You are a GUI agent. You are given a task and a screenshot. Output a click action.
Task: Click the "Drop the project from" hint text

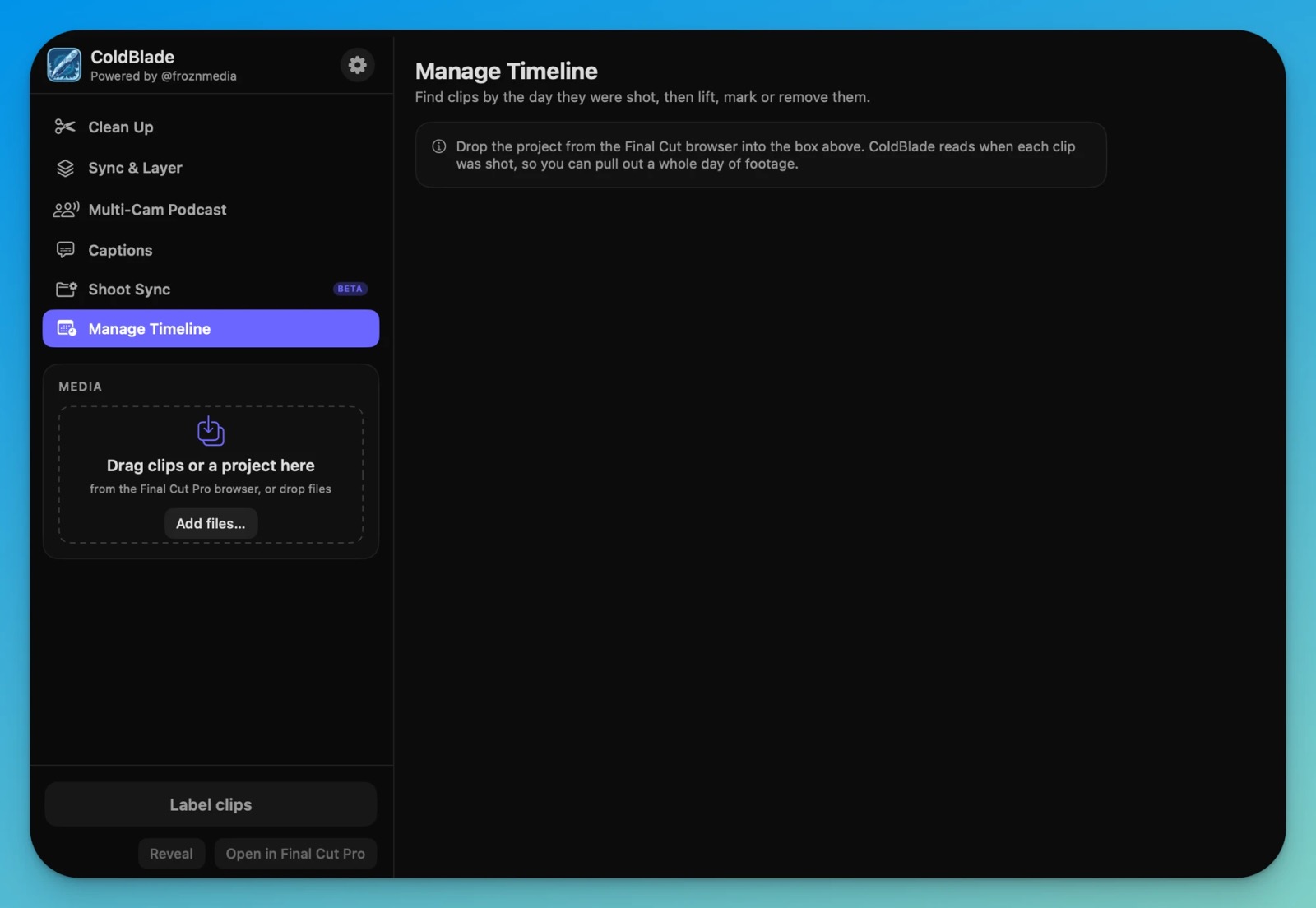(766, 155)
